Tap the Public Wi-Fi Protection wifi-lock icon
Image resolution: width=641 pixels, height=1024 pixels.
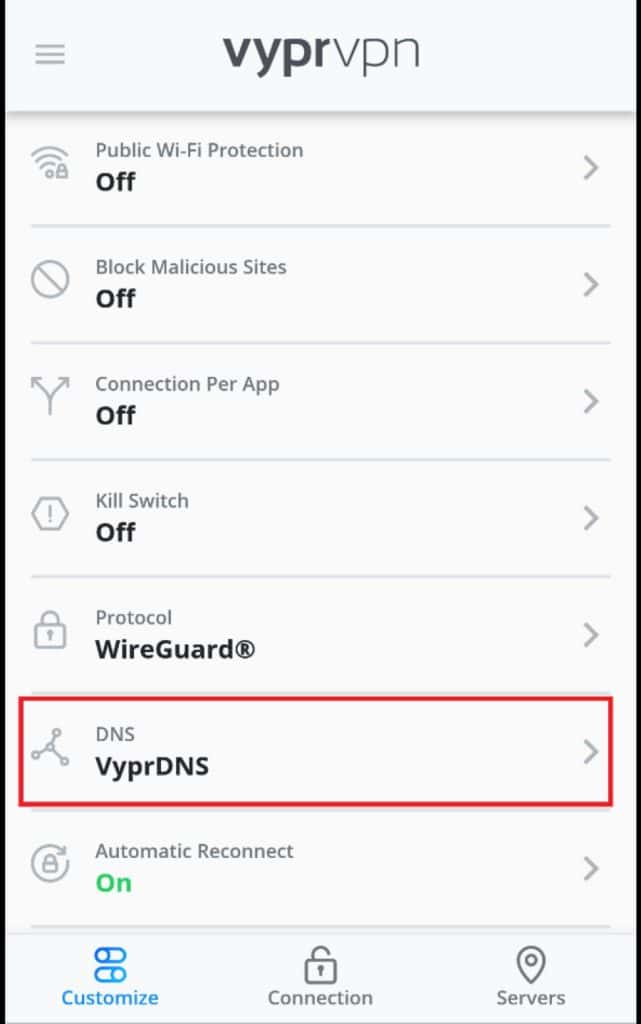point(50,163)
